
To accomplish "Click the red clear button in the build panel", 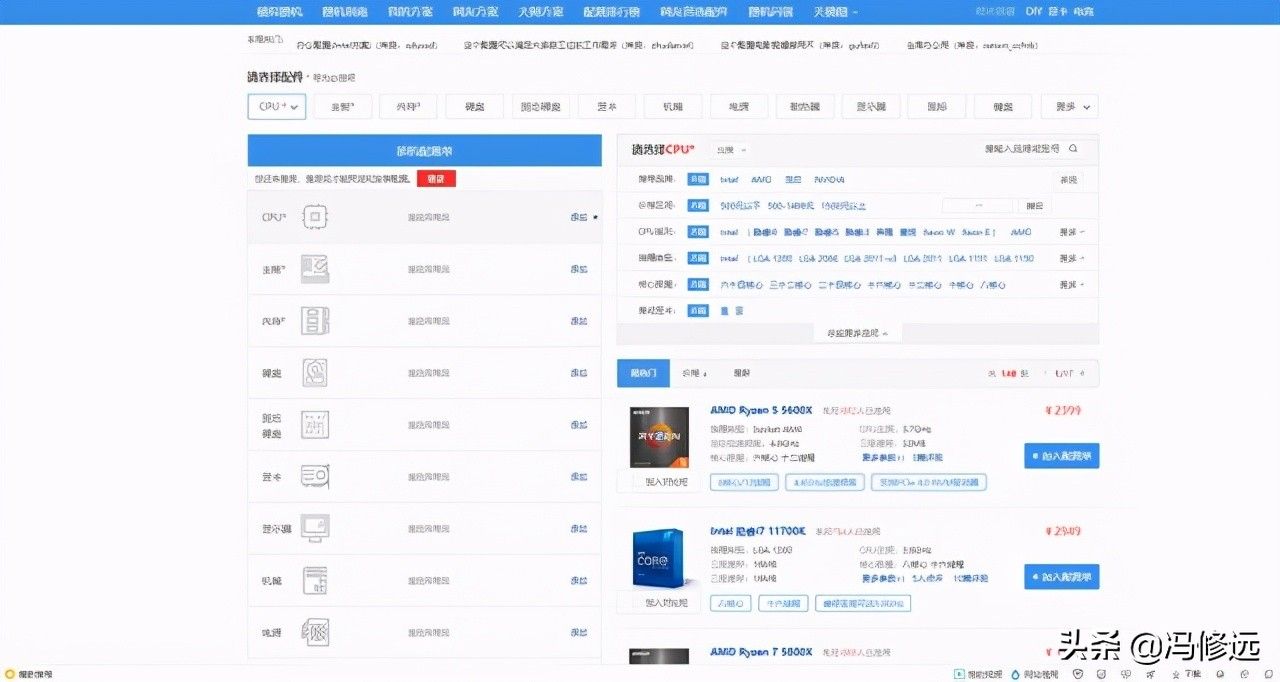I will pyautogui.click(x=436, y=179).
